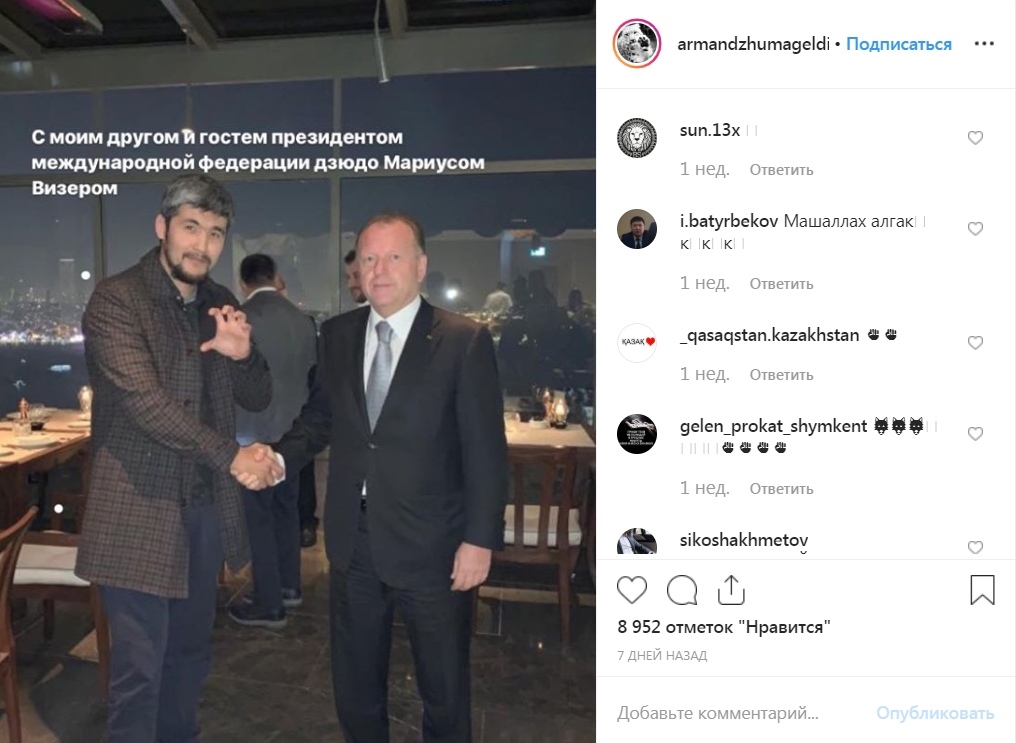View the 8 952 likes list
The image size is (1016, 743).
click(x=724, y=627)
